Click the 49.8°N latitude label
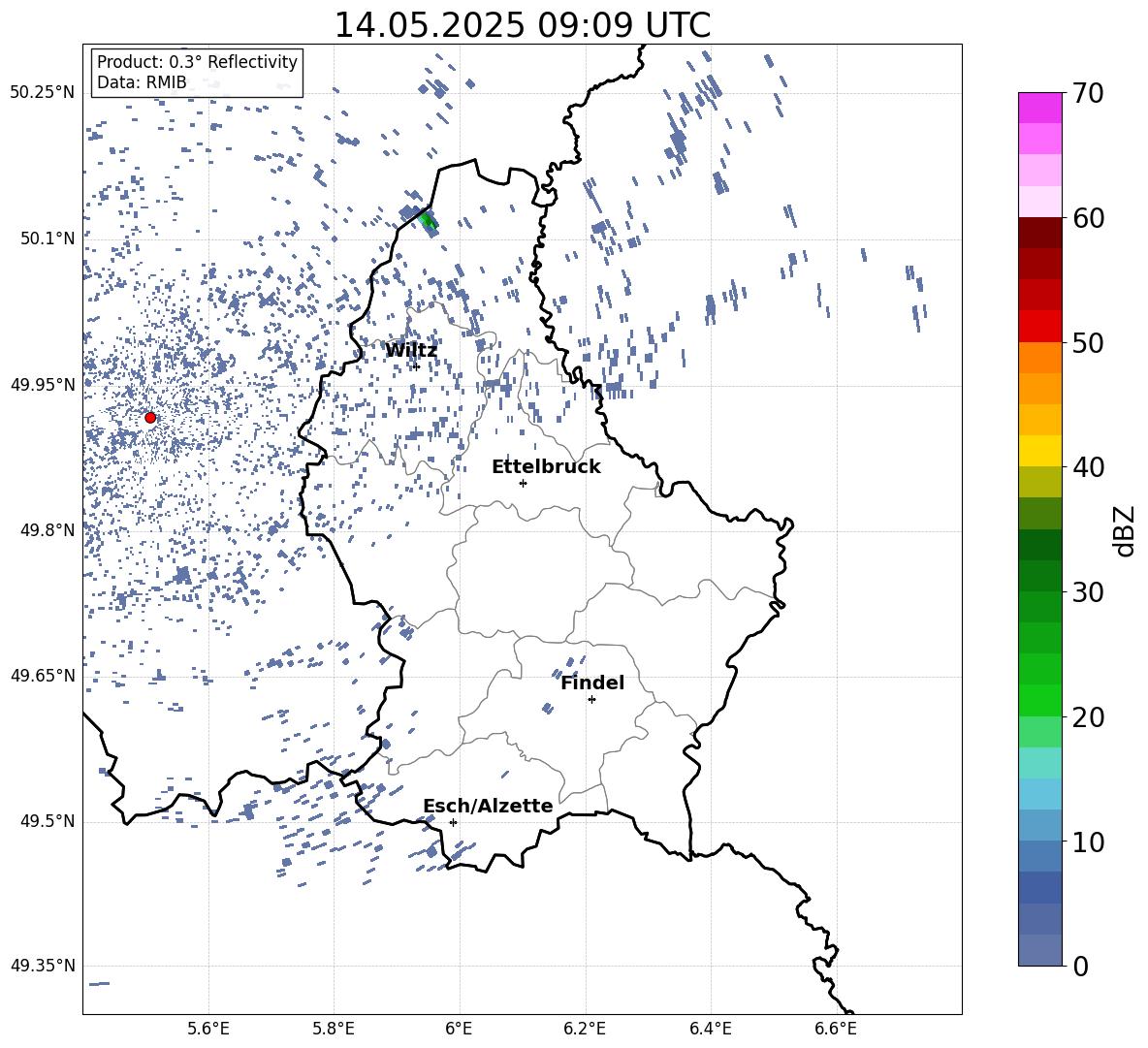Viewport: 1148px width, 1048px height. pyautogui.click(x=47, y=530)
